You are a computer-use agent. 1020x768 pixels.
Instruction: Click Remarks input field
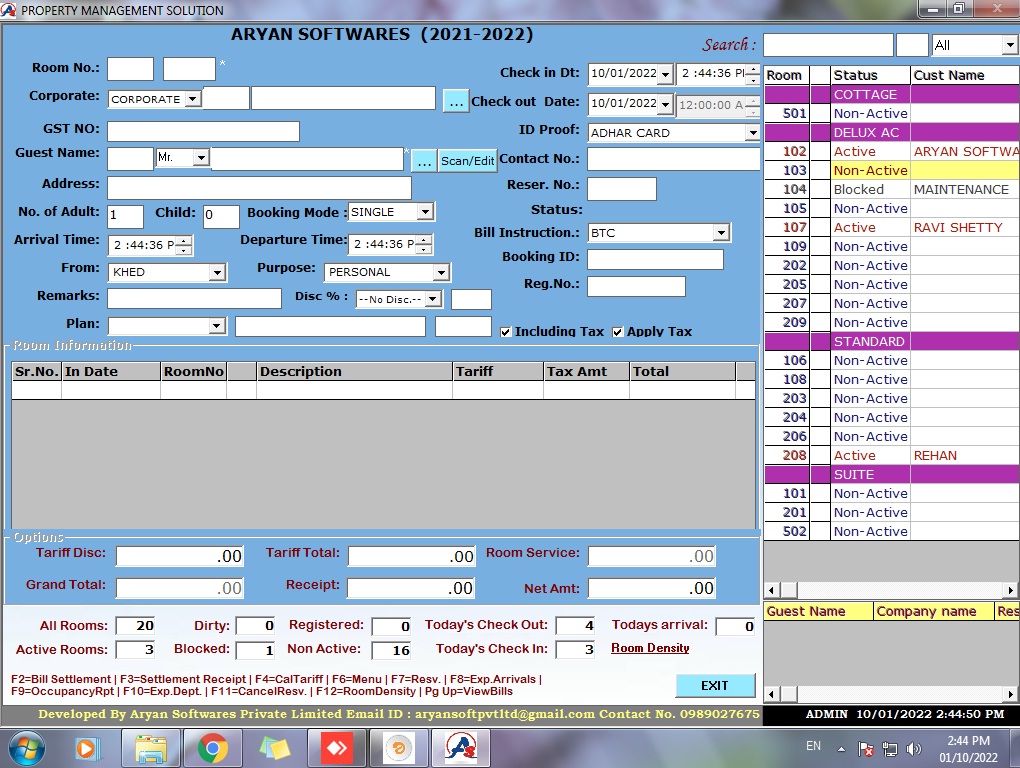194,298
